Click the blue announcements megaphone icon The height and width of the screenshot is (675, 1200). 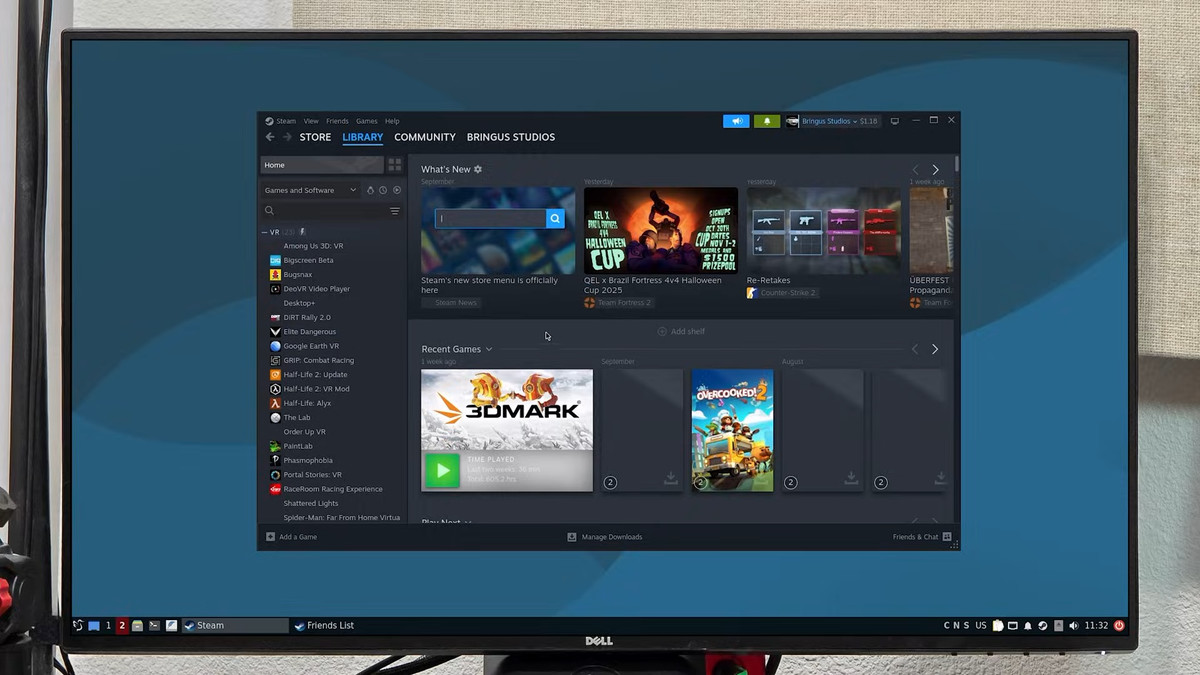tap(736, 121)
